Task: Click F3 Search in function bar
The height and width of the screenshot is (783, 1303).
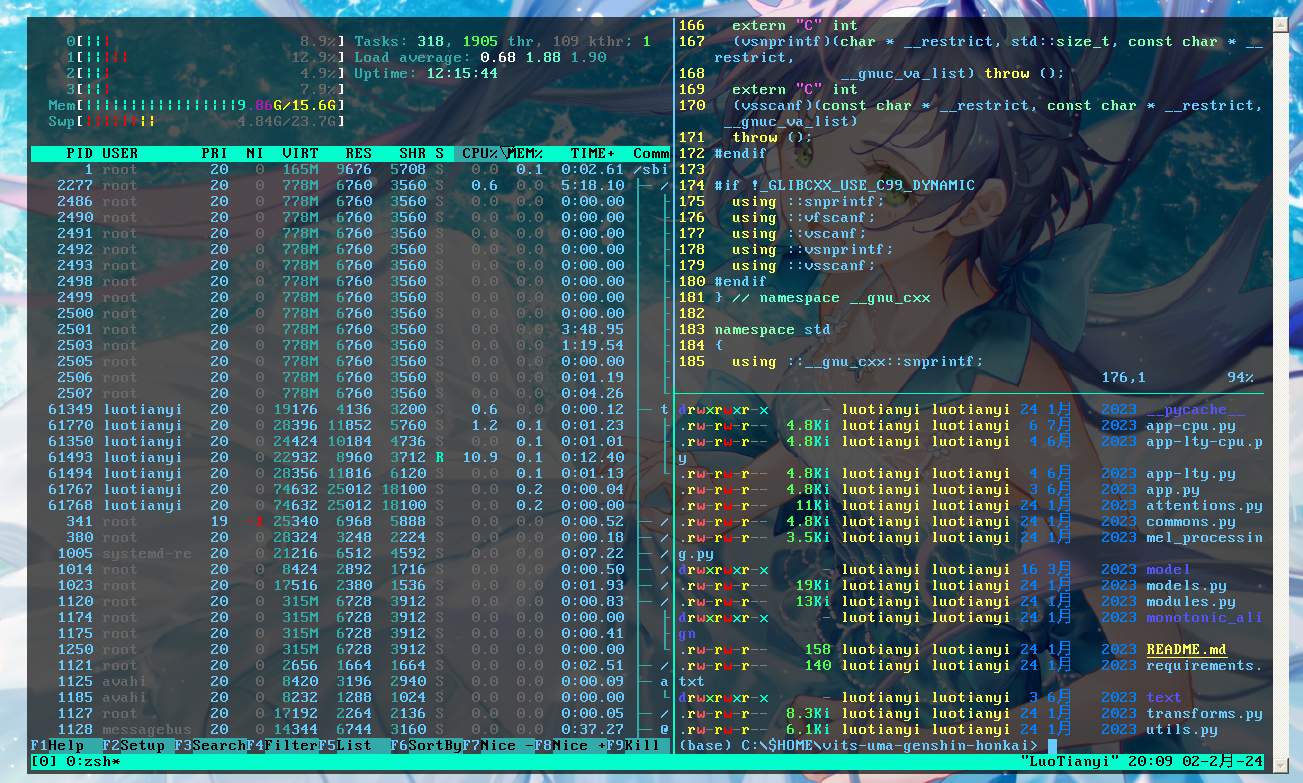Action: coord(210,745)
